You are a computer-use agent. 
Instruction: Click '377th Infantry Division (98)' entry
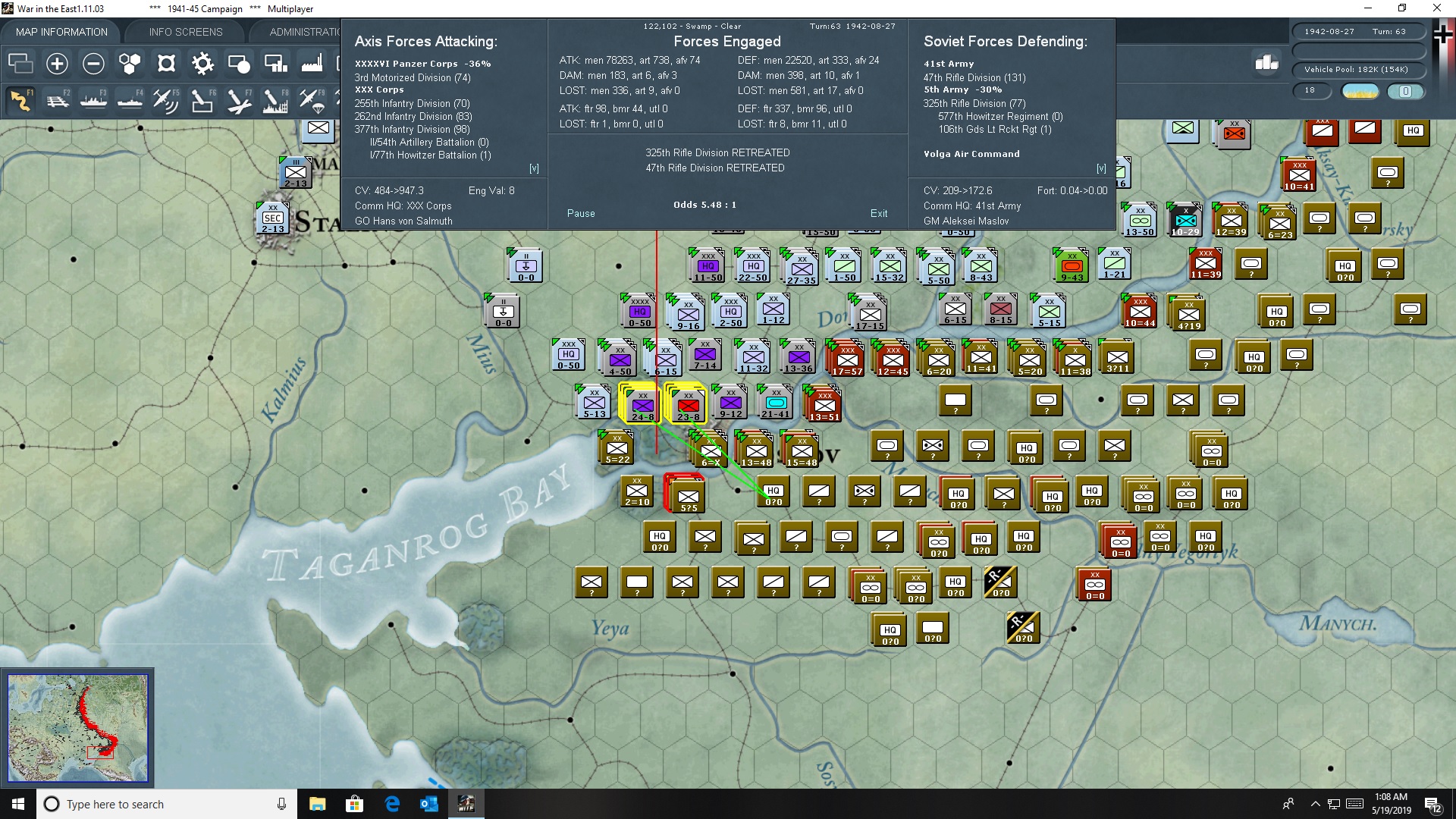412,130
